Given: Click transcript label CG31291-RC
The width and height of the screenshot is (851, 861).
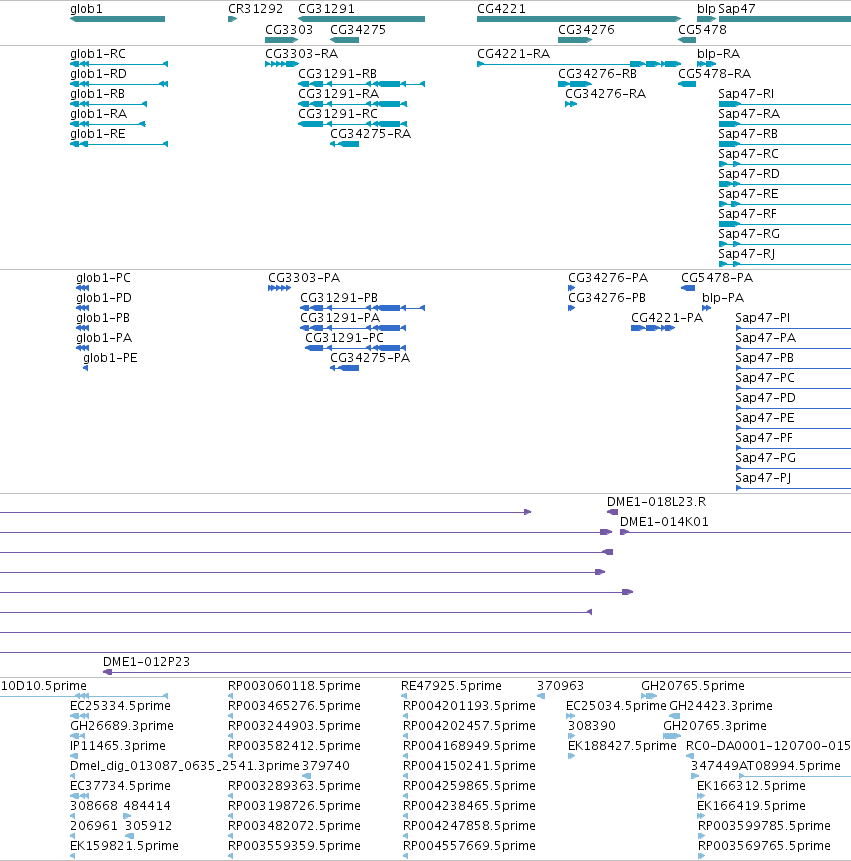Looking at the screenshot, I should pos(338,114).
